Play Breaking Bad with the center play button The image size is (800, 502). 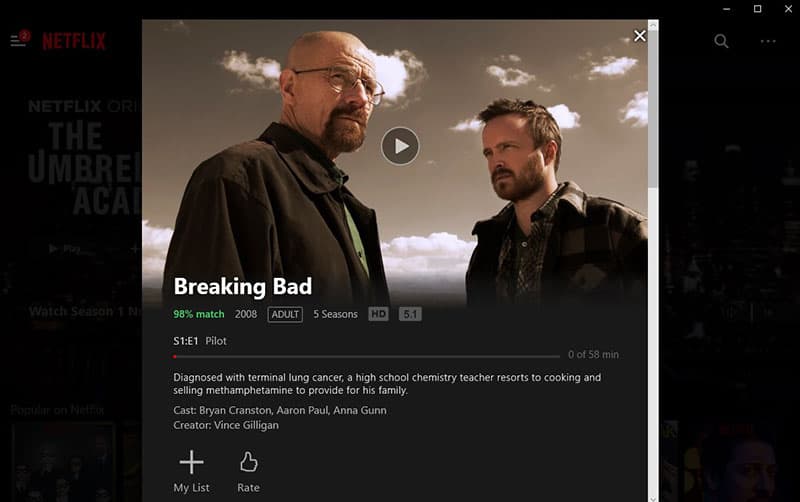pos(400,146)
